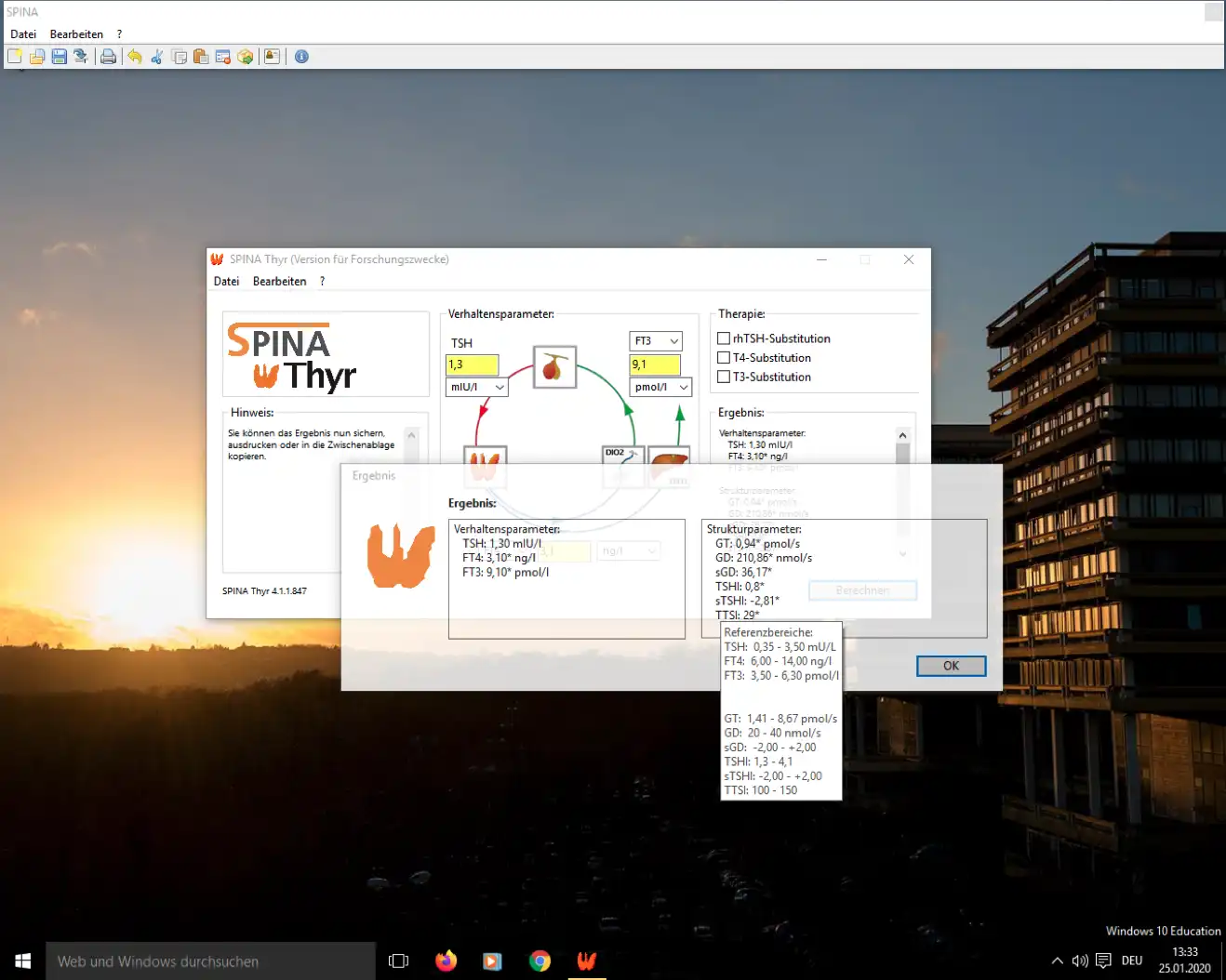Click 'GD: 210,86* nmol/s' result line
The width and height of the screenshot is (1226, 980).
click(x=764, y=558)
